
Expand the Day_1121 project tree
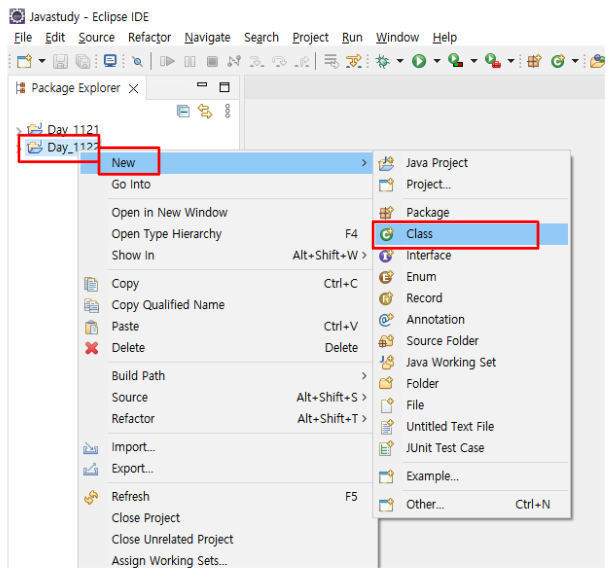point(18,130)
